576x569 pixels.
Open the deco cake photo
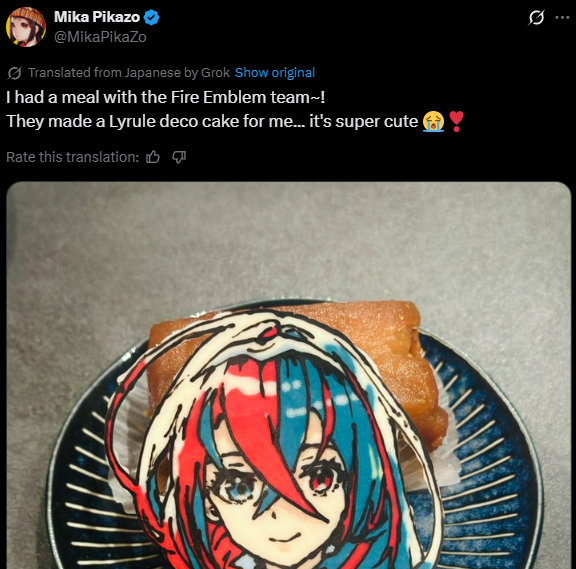tap(289, 375)
